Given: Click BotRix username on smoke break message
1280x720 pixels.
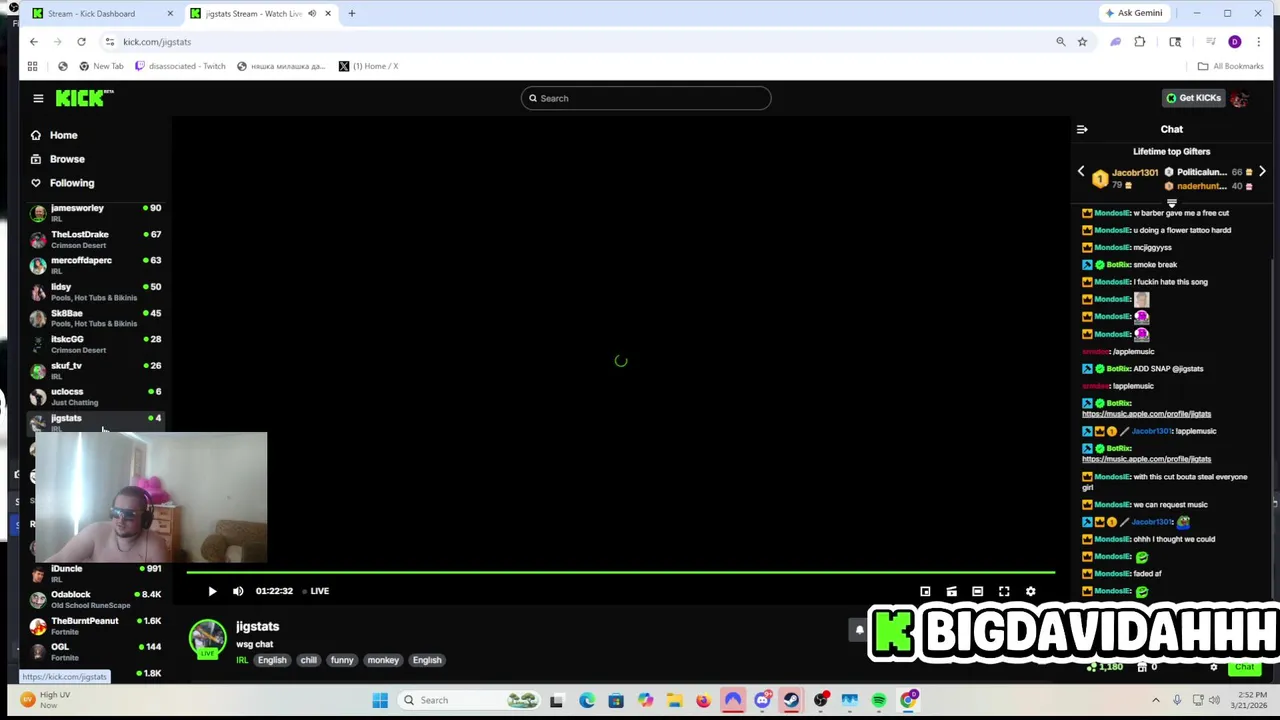Looking at the screenshot, I should pyautogui.click(x=1118, y=265).
